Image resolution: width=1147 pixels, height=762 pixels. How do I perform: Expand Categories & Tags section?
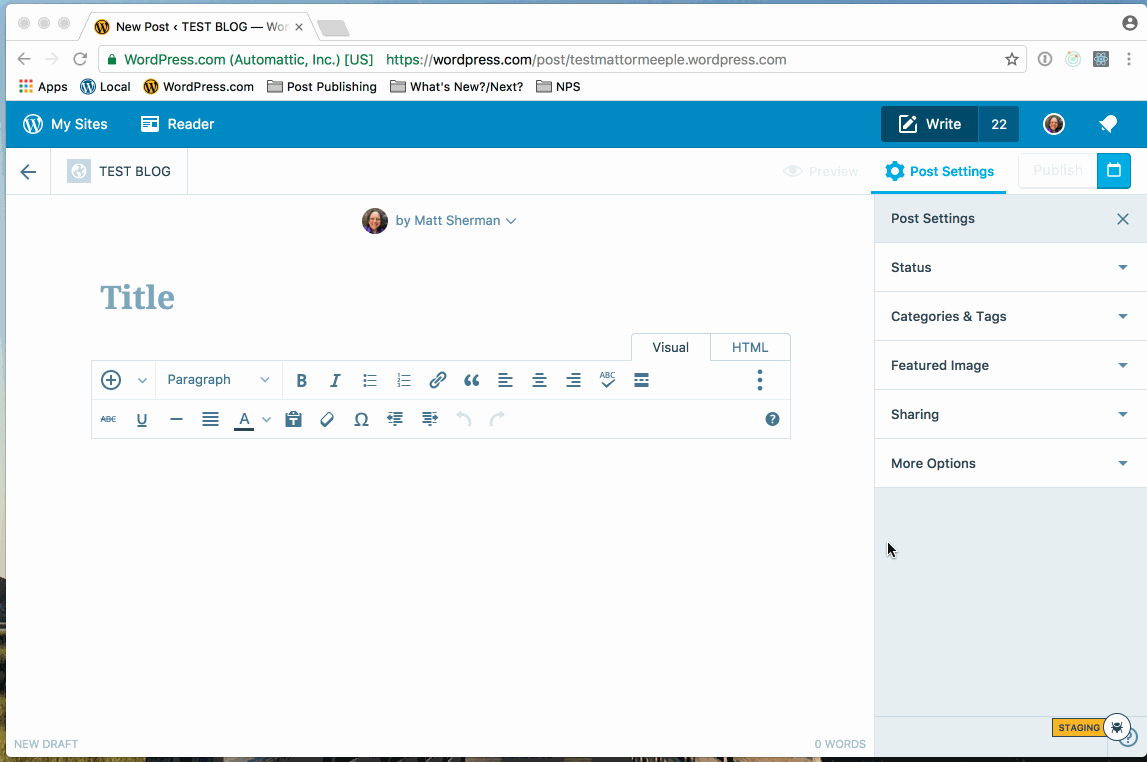[1010, 317]
